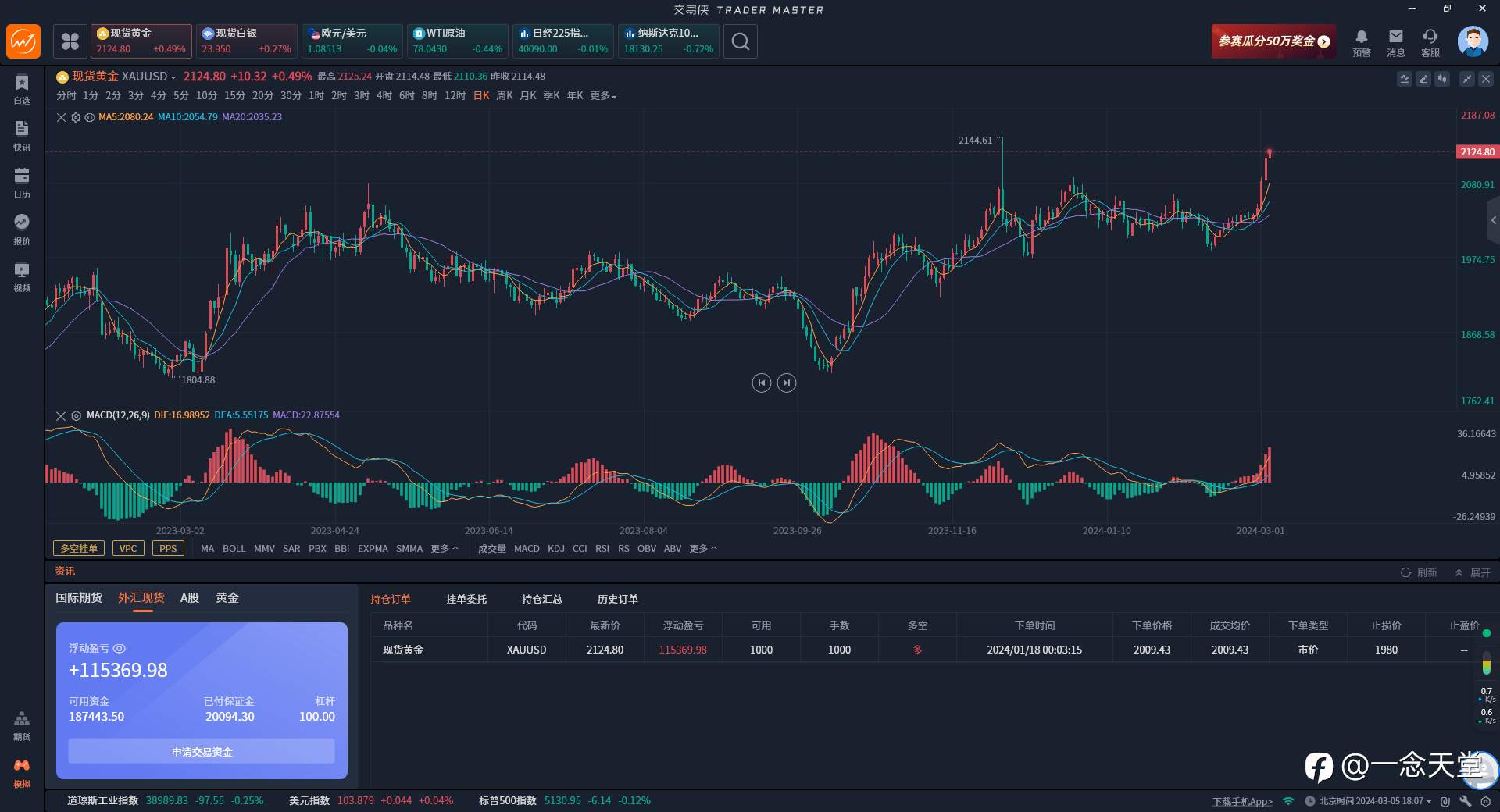Enable the SAR main indicator
The height and width of the screenshot is (812, 1500).
(x=291, y=549)
